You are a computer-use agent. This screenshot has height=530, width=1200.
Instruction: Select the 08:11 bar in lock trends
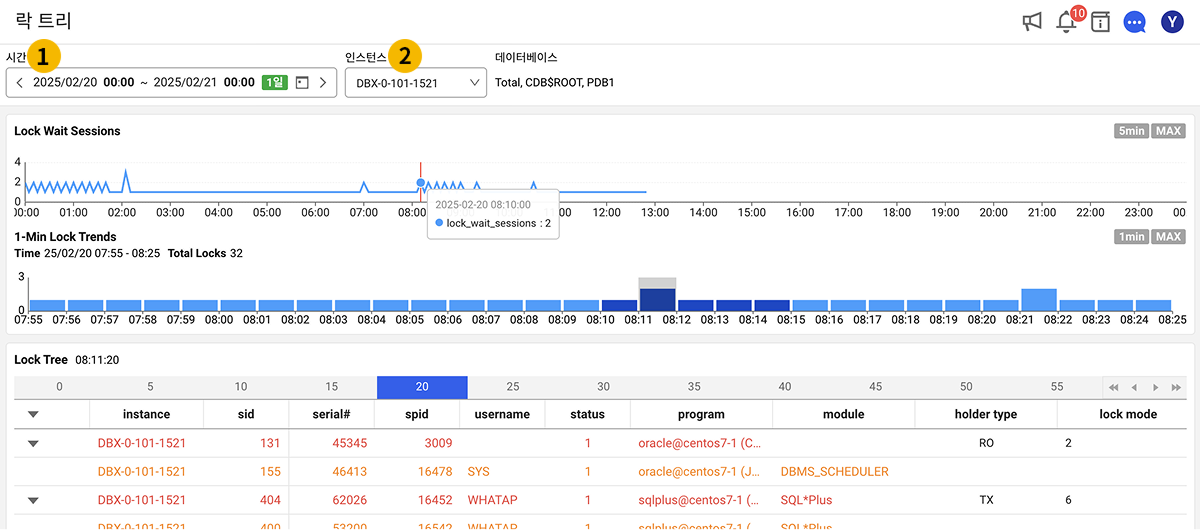pyautogui.click(x=658, y=299)
